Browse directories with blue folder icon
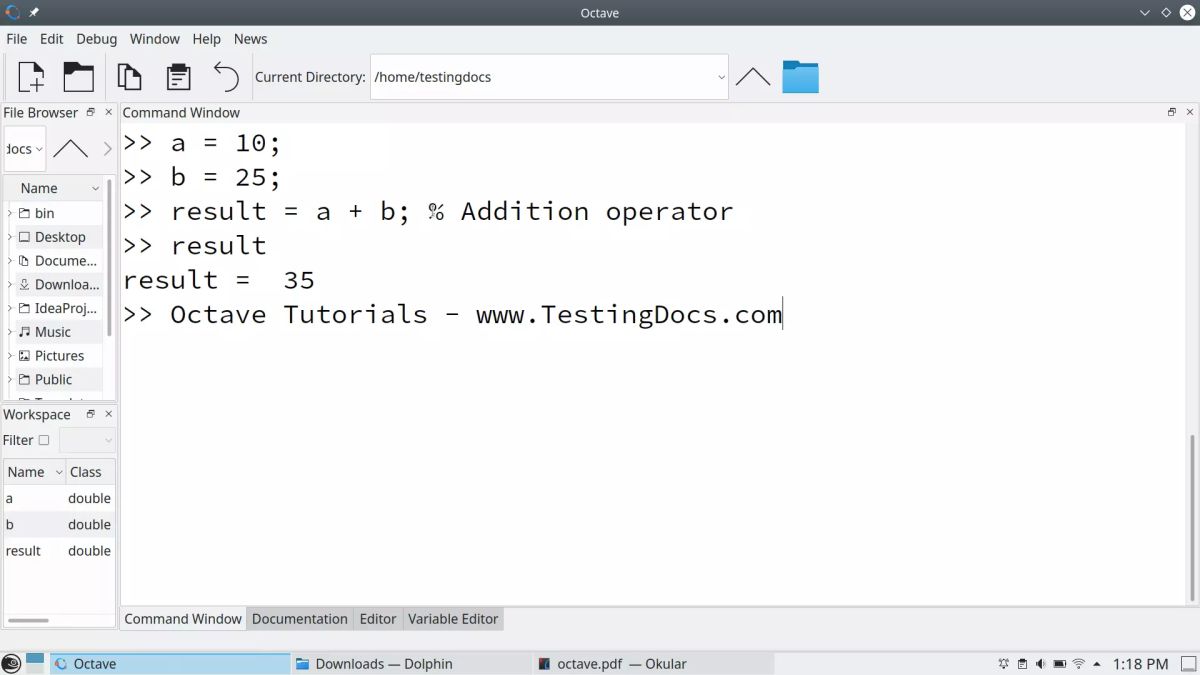1200x675 pixels. 800,77
